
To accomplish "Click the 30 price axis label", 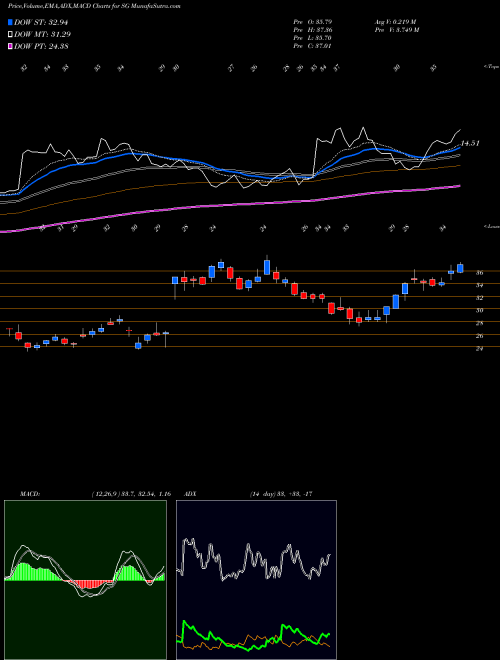I will (x=479, y=310).
